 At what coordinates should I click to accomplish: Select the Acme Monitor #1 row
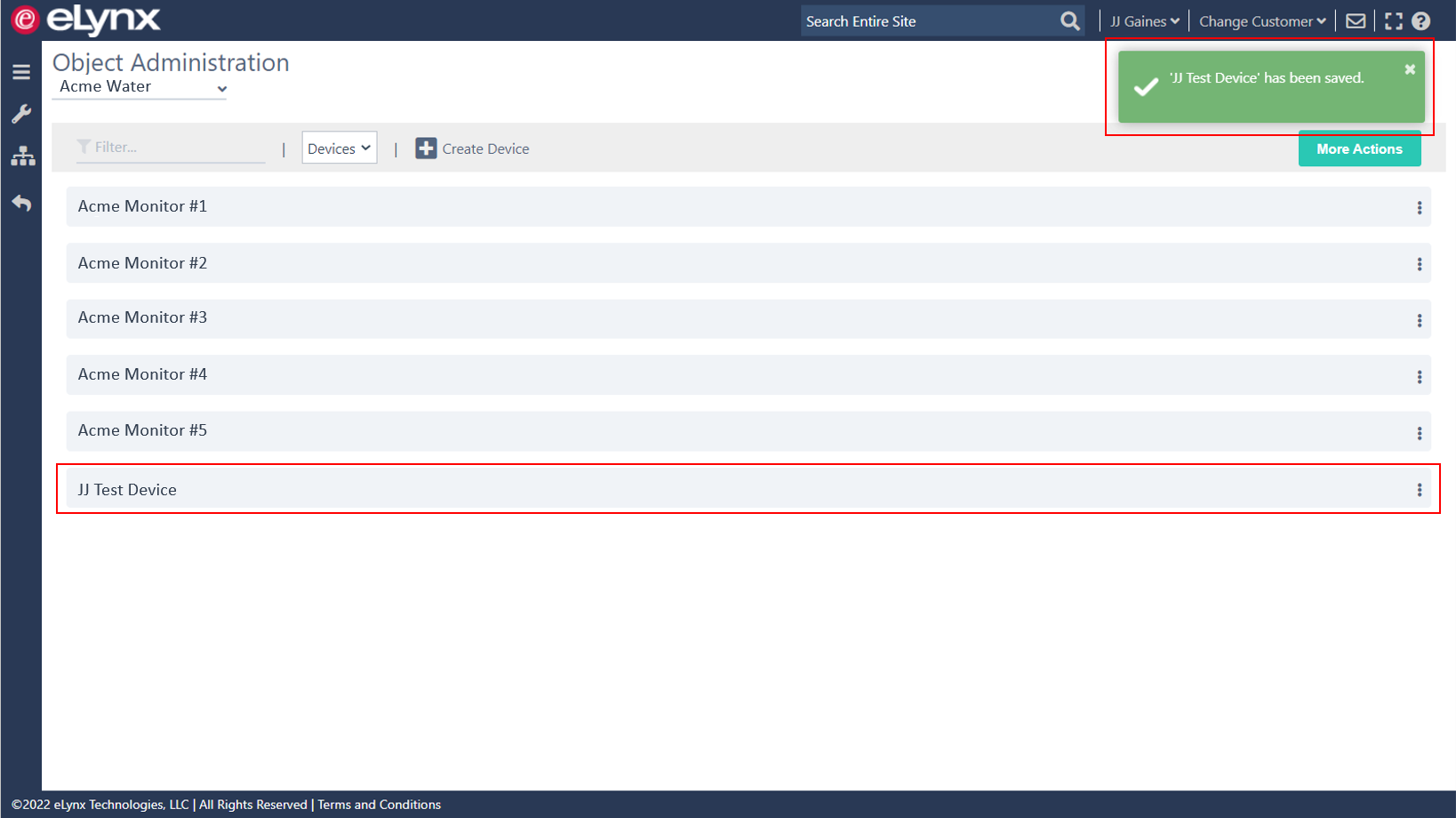(x=748, y=206)
